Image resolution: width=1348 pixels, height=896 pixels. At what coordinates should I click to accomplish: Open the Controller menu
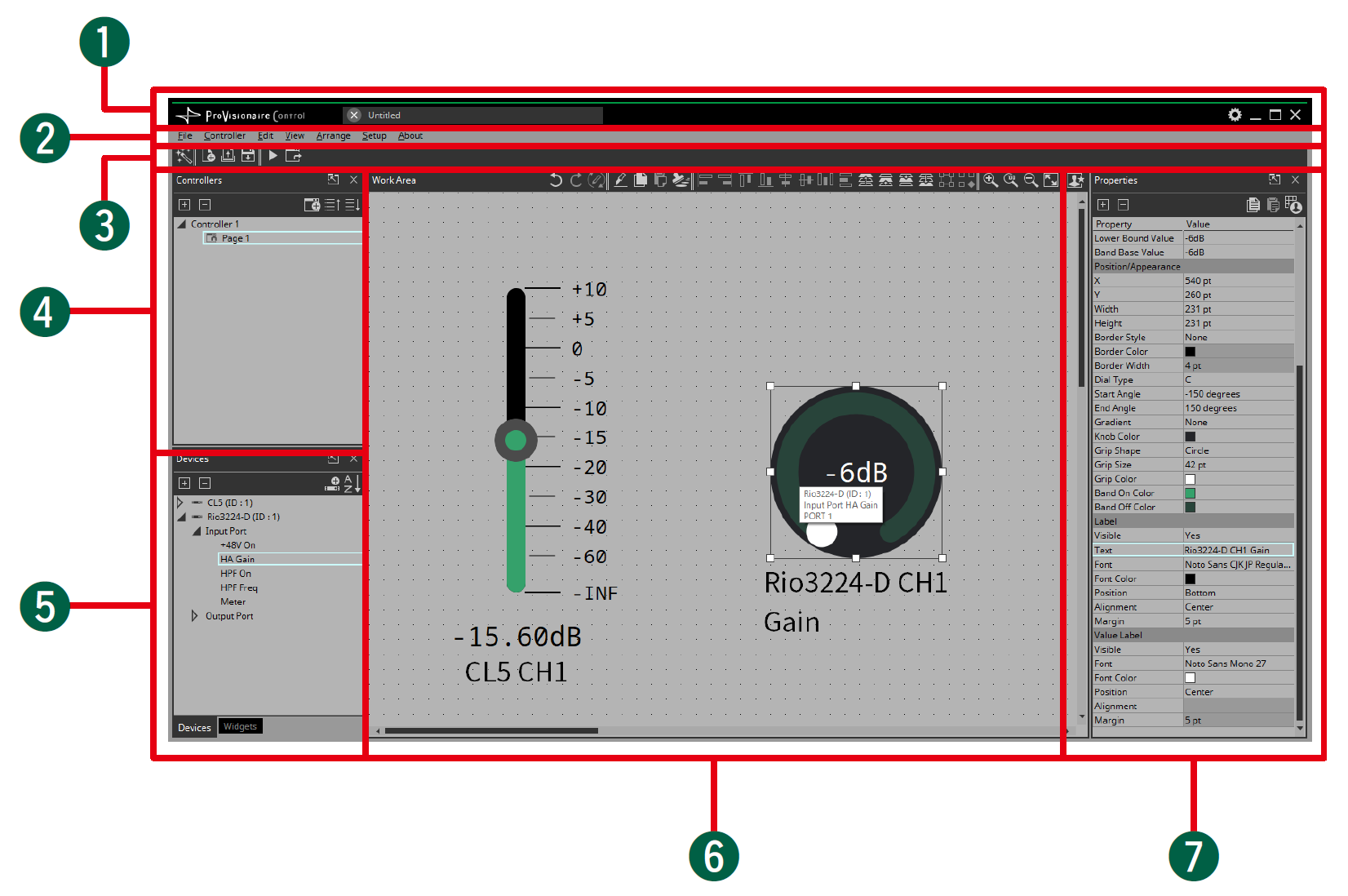tap(224, 135)
